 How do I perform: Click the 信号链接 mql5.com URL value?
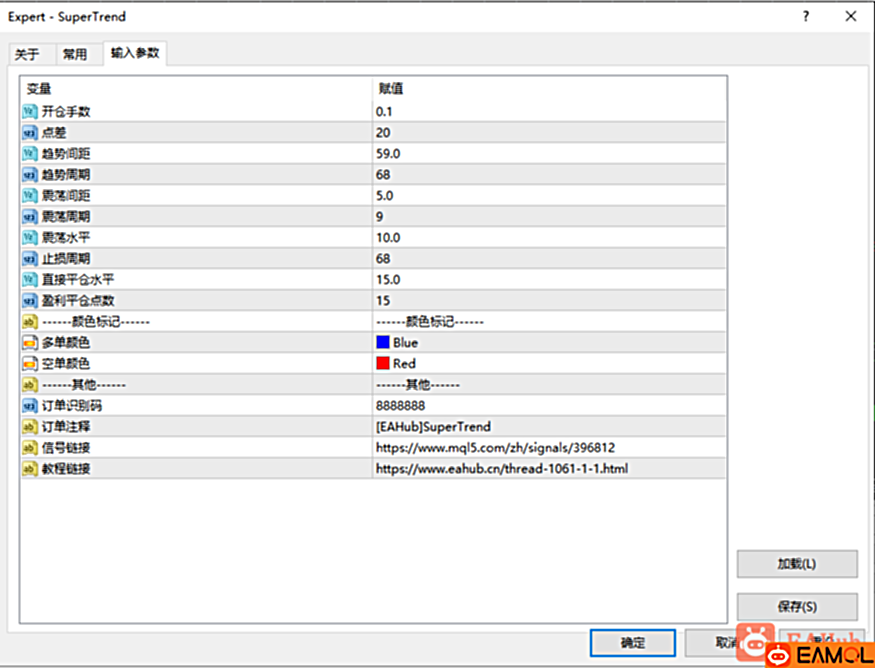pos(495,448)
